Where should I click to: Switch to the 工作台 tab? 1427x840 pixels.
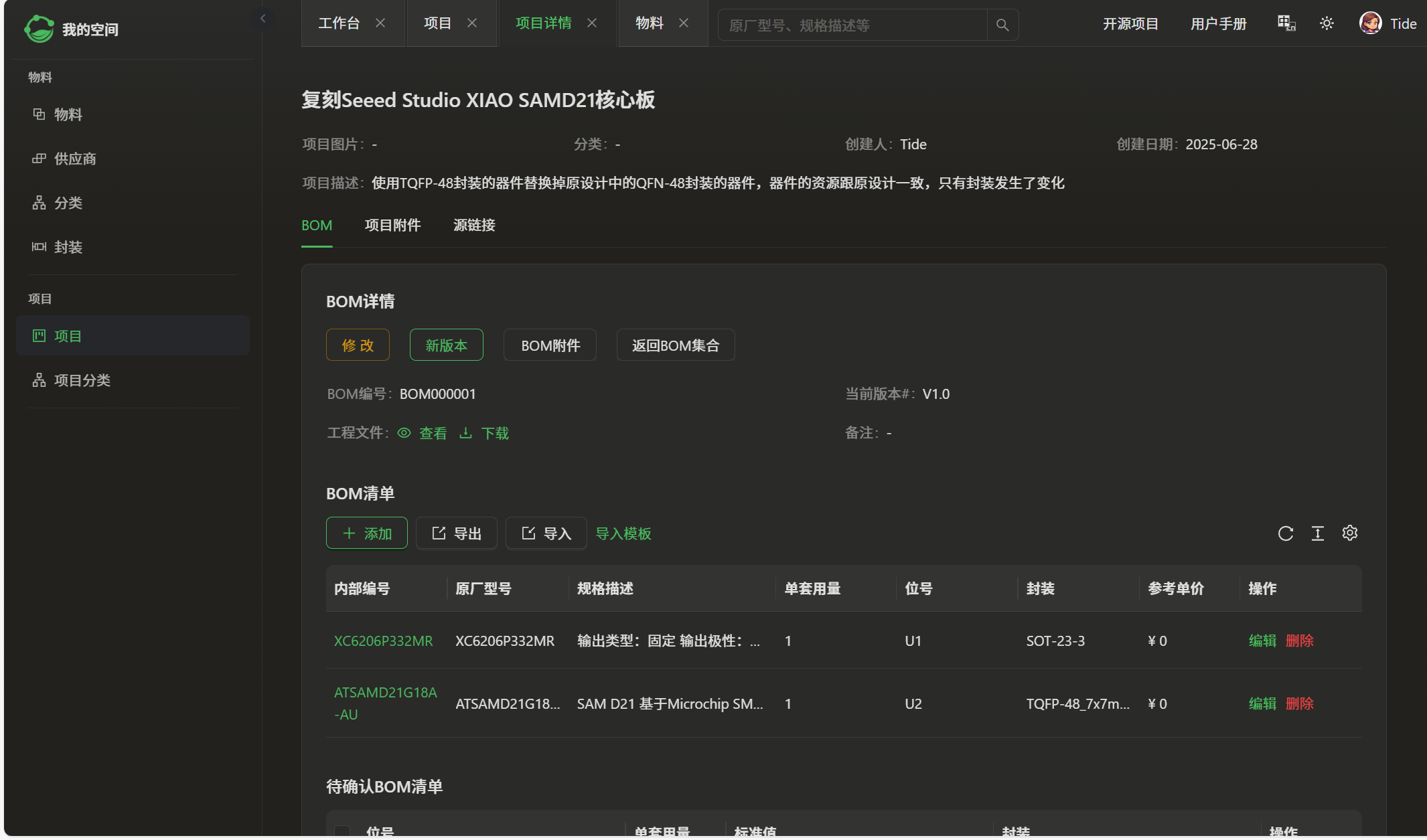click(339, 23)
